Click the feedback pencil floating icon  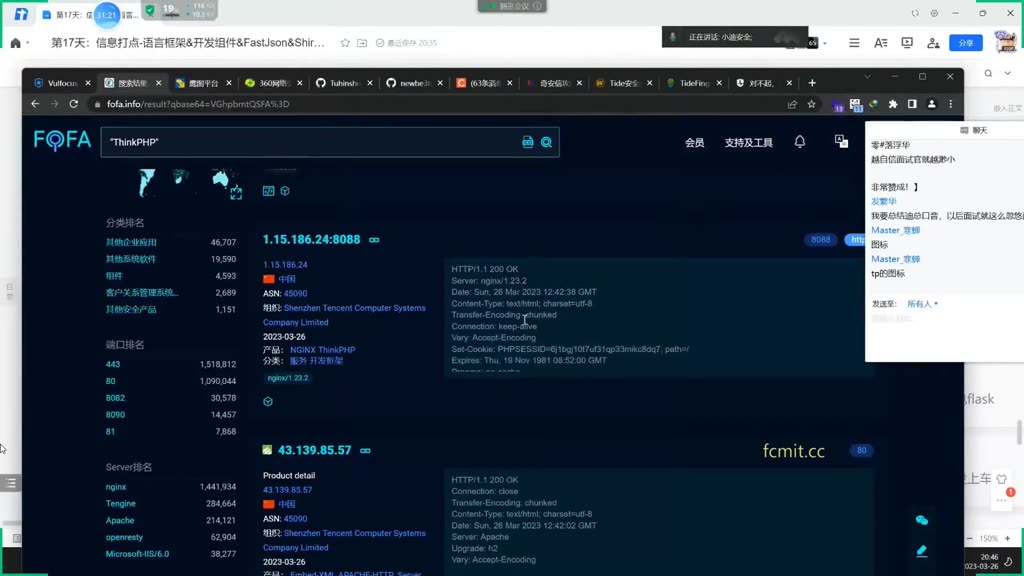pos(921,551)
